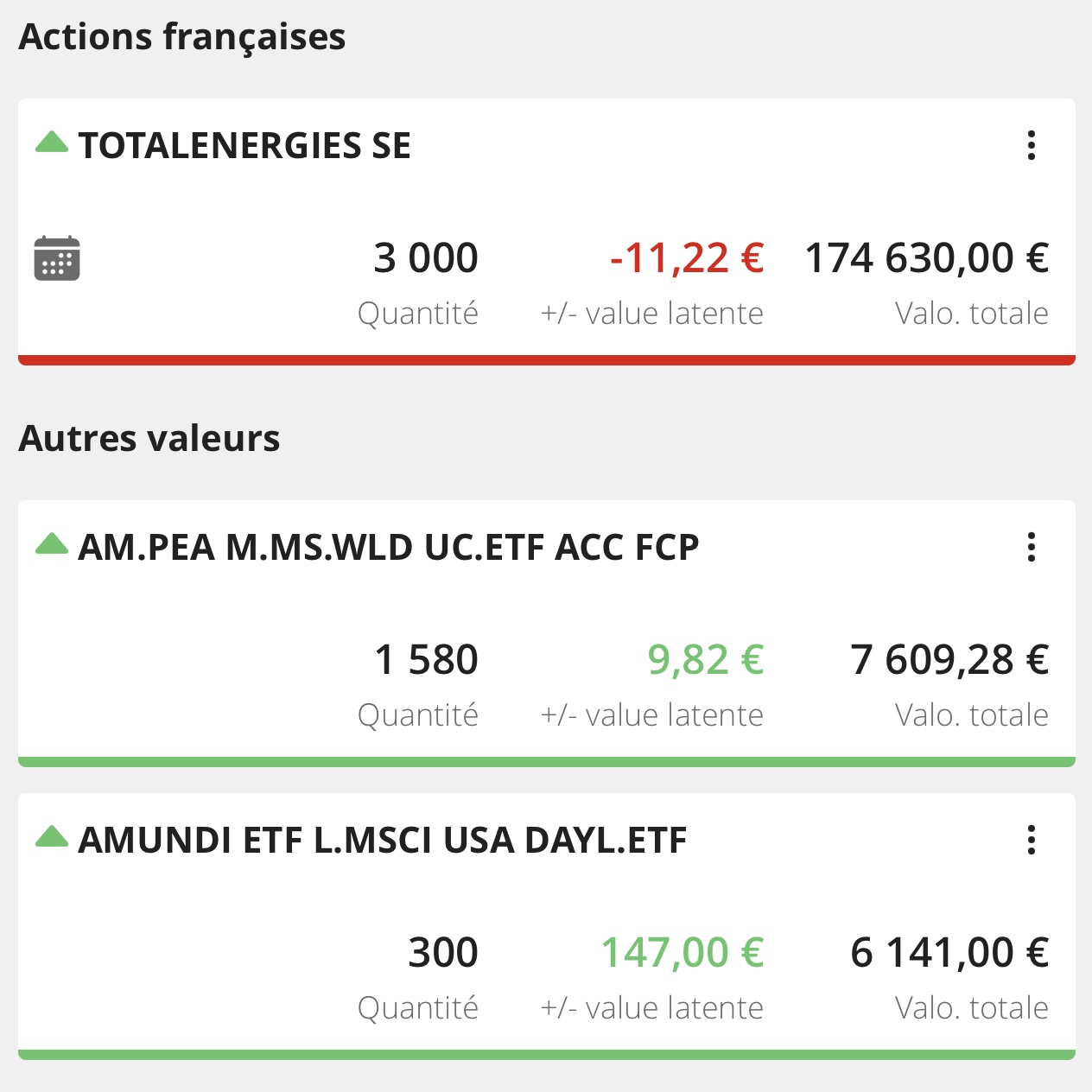Open the AM.PEA M.MS.WLD UC.ETF ACC FCP title
This screenshot has width=1092, height=1092.
click(x=389, y=547)
